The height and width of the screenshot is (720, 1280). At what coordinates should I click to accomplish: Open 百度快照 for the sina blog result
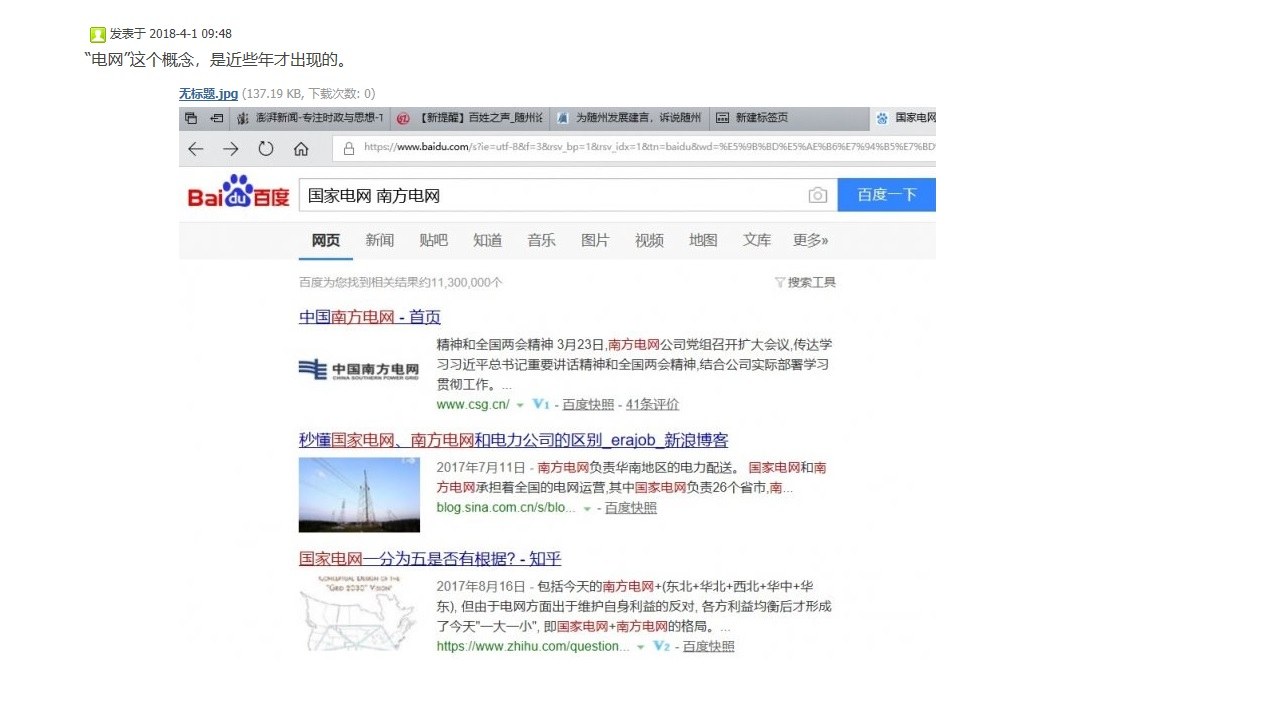(630, 508)
